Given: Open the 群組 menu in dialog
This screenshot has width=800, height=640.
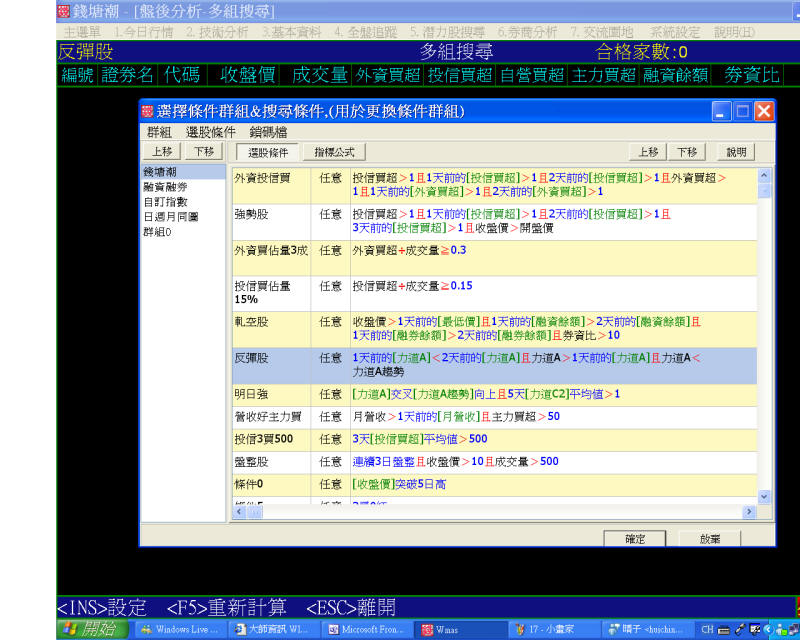Looking at the screenshot, I should [x=159, y=132].
